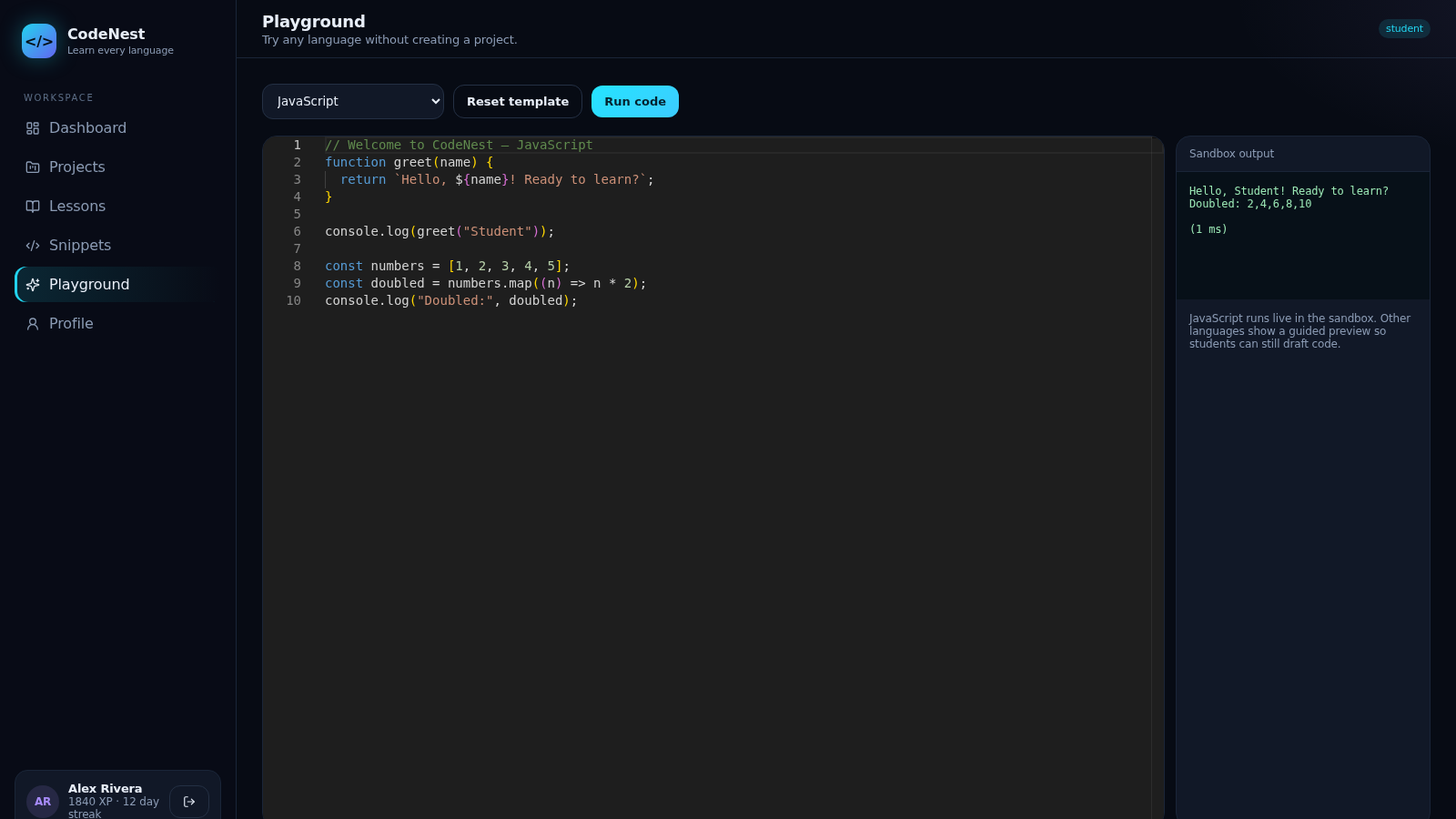
Task: Open the Profile page
Action: [x=117, y=324]
